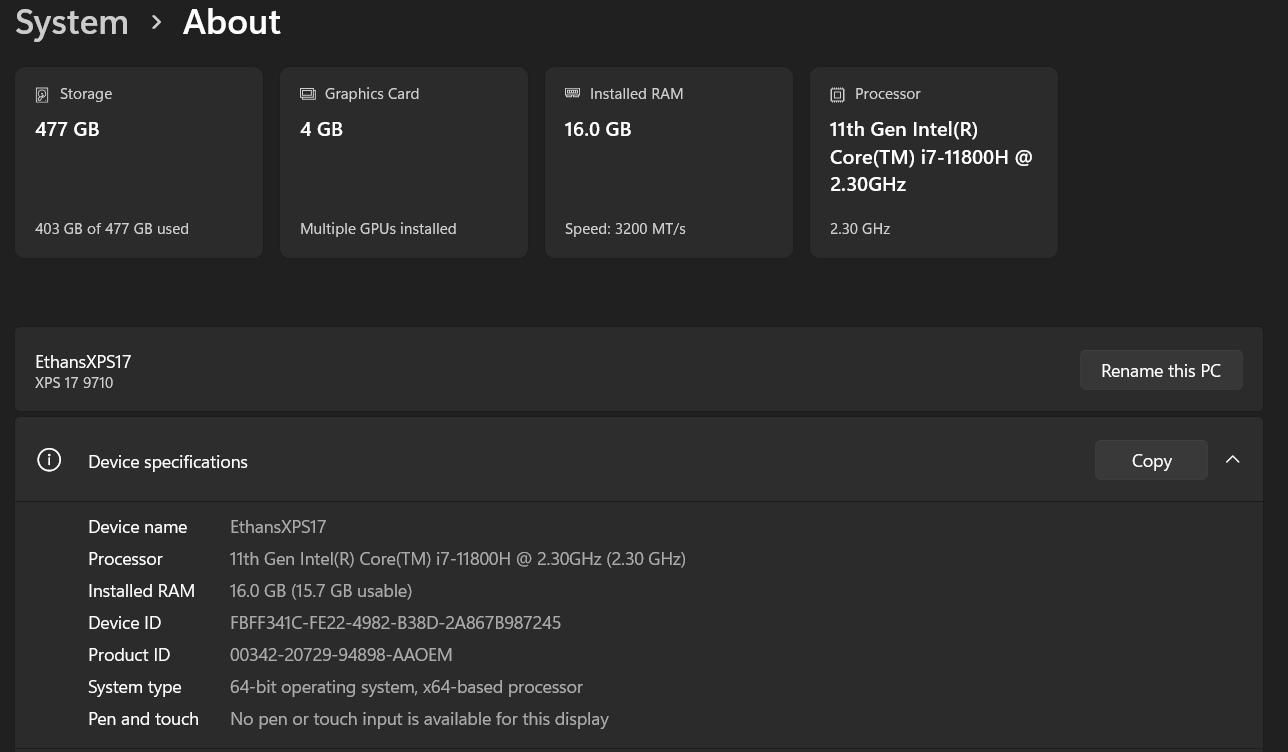Screen dimensions: 1288x752
Task: Click the Pen and touch value text
Action: 419,719
